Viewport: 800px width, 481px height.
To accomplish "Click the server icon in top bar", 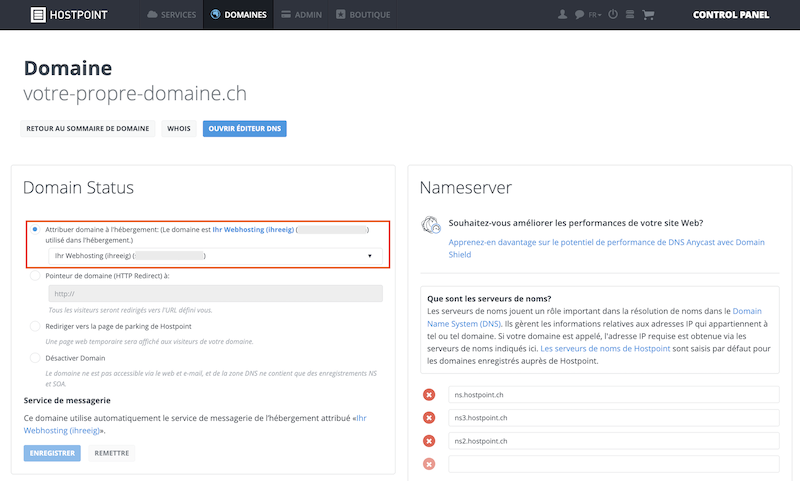I will pyautogui.click(x=630, y=14).
